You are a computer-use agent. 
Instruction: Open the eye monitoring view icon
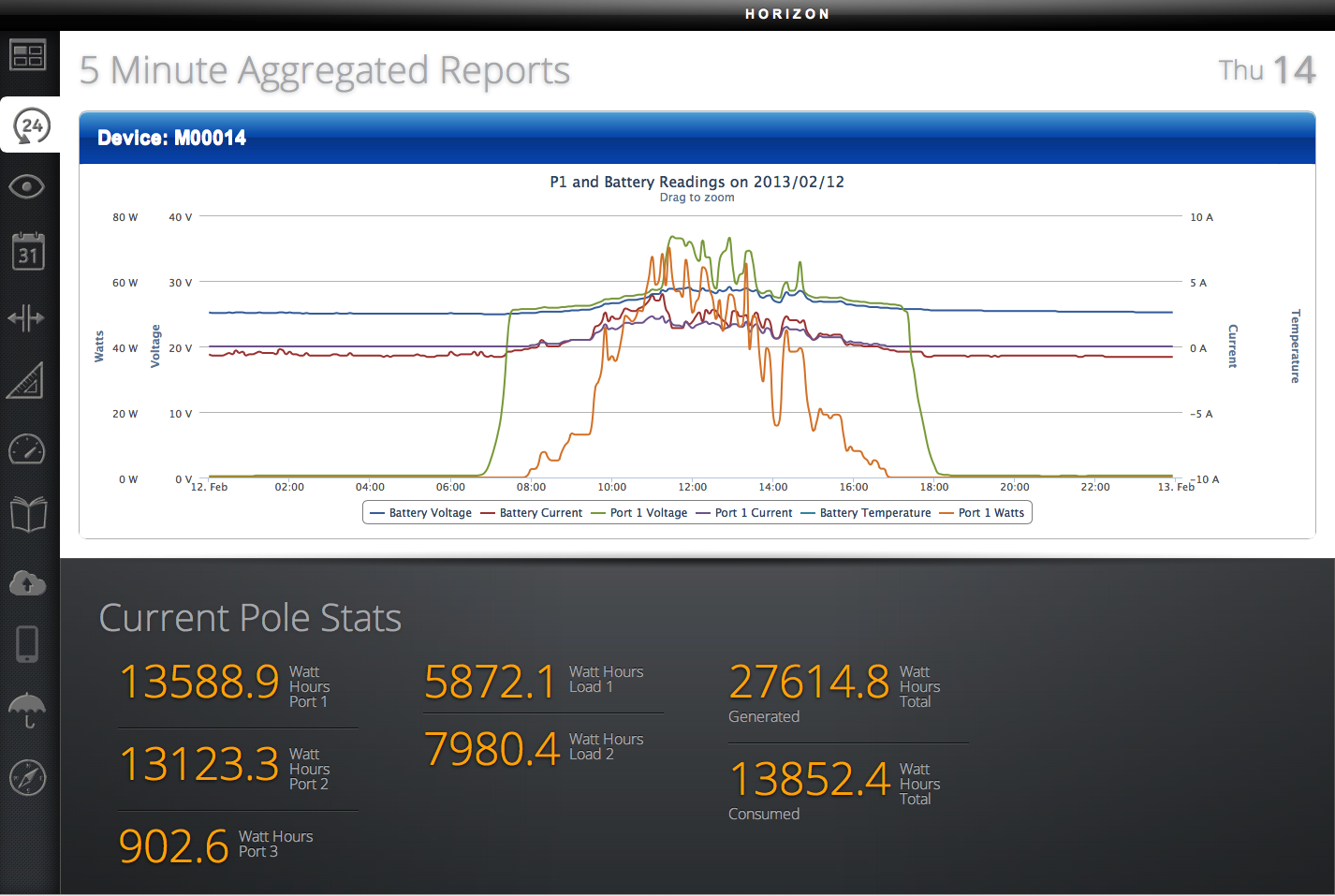(27, 187)
